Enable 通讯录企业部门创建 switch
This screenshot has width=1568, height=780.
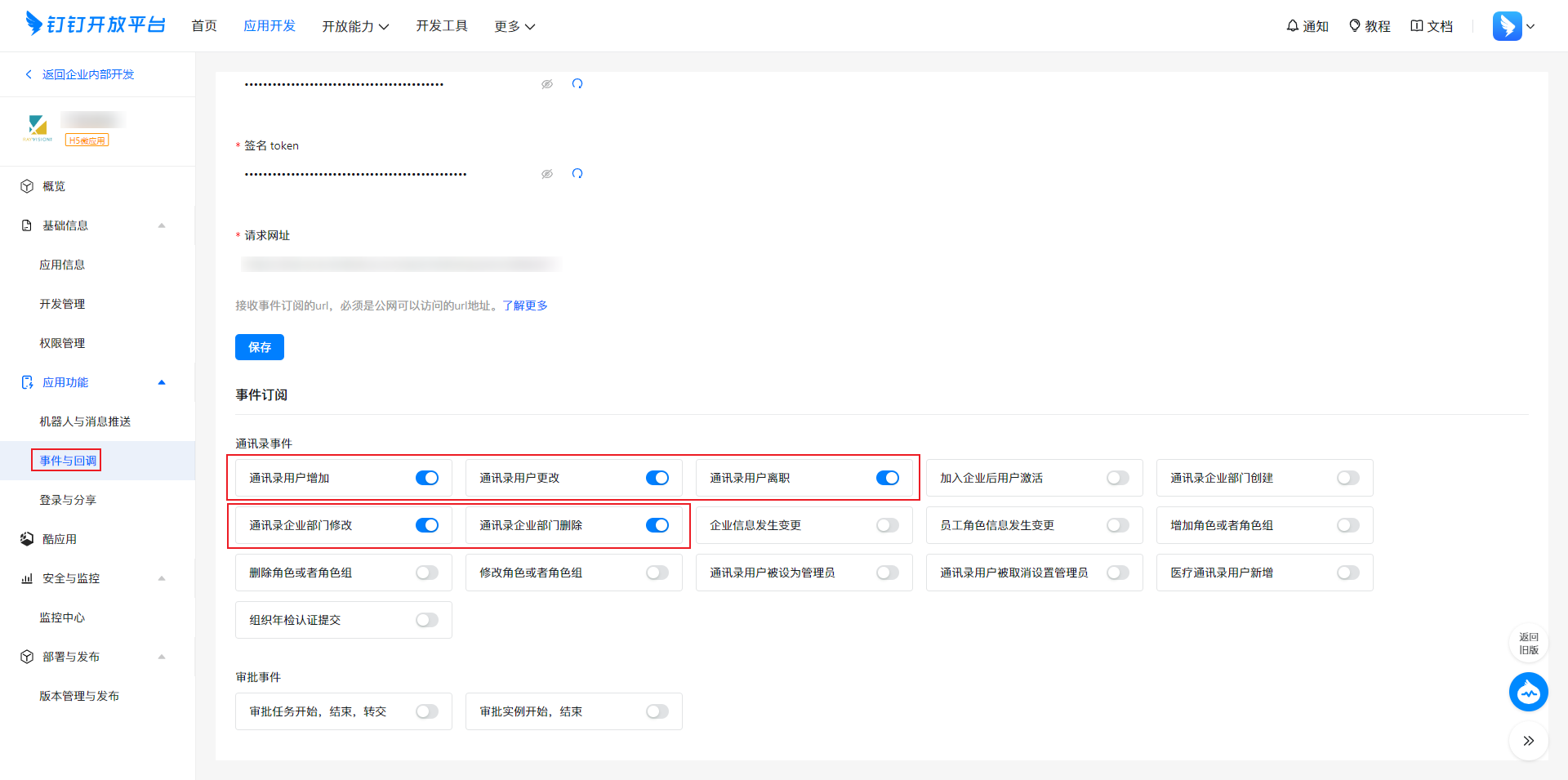pyautogui.click(x=1348, y=478)
